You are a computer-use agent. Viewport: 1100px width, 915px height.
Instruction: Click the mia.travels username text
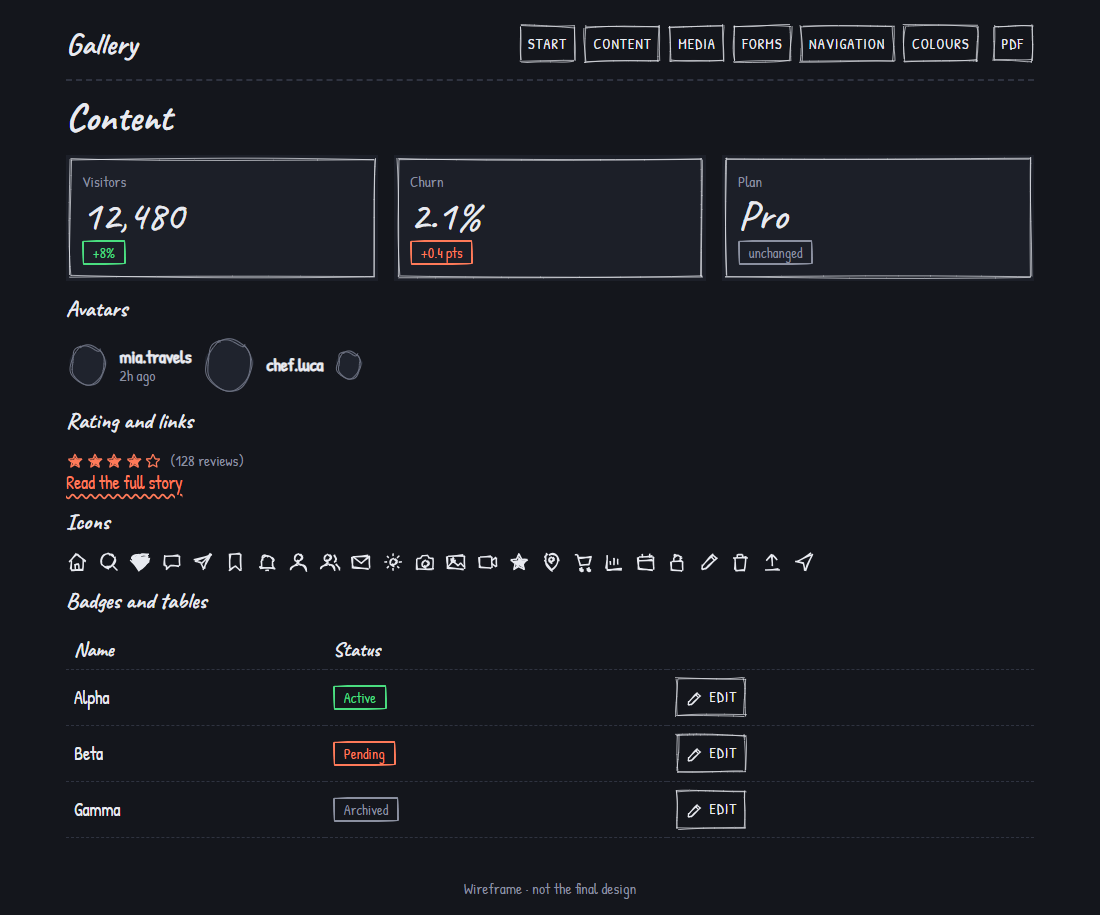[155, 358]
